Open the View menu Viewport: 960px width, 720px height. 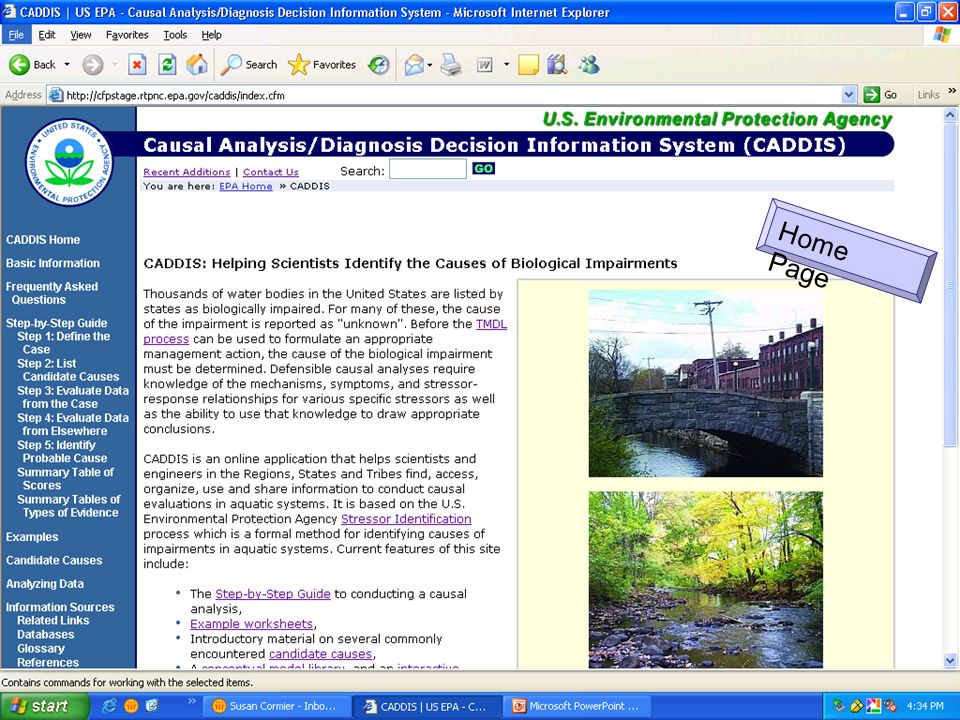(x=81, y=35)
